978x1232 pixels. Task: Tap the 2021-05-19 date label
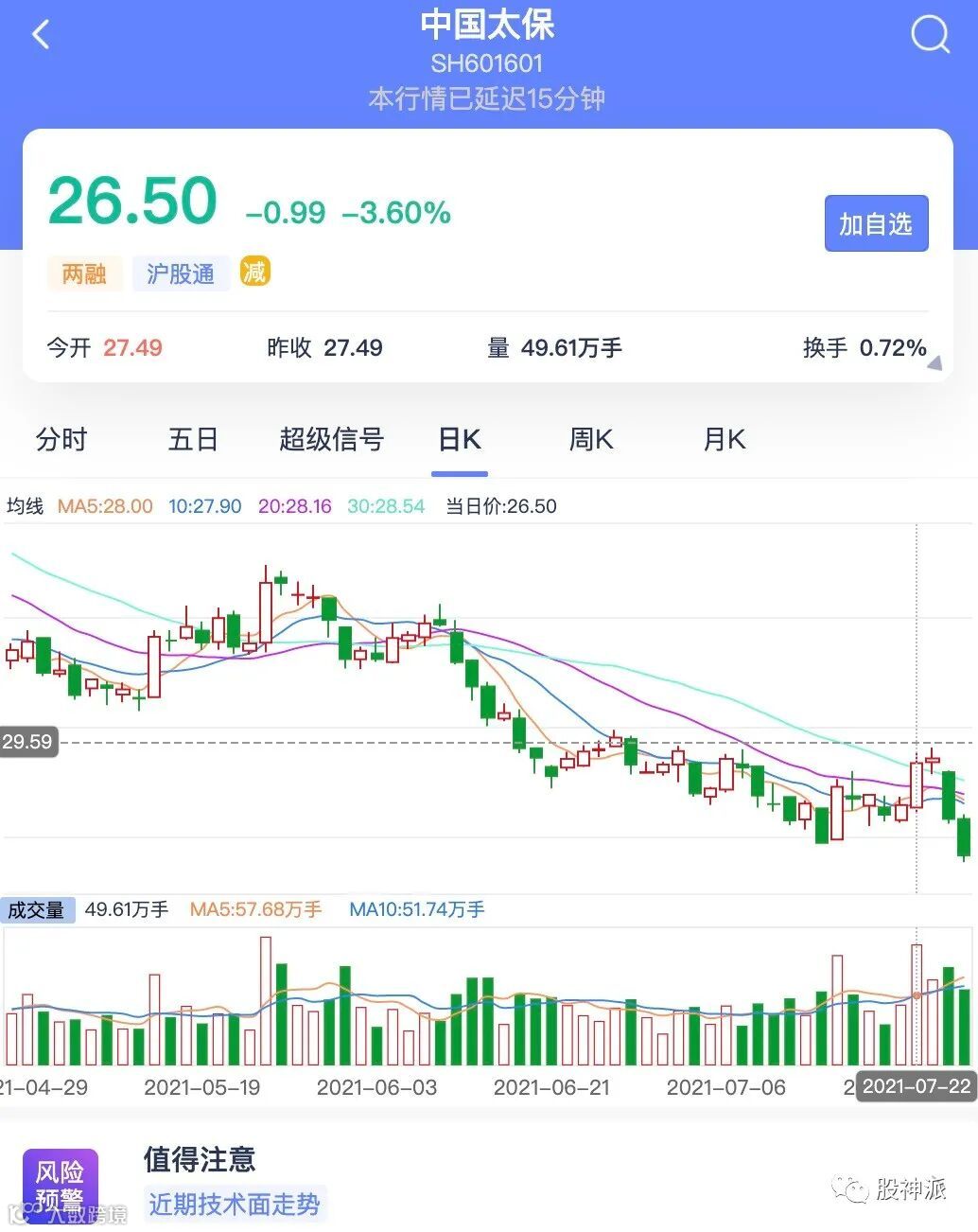coord(201,1087)
